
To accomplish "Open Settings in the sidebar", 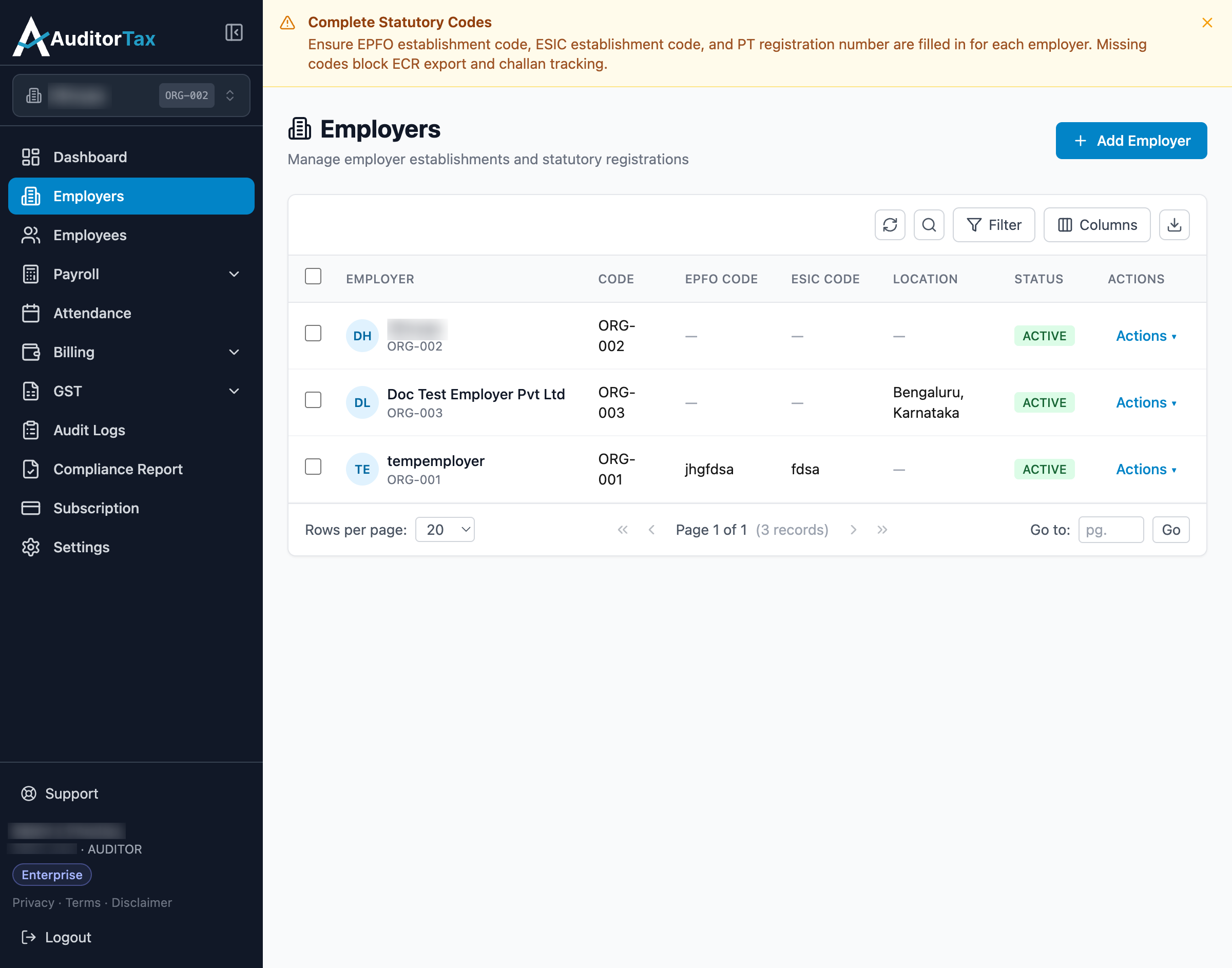I will tap(131, 547).
